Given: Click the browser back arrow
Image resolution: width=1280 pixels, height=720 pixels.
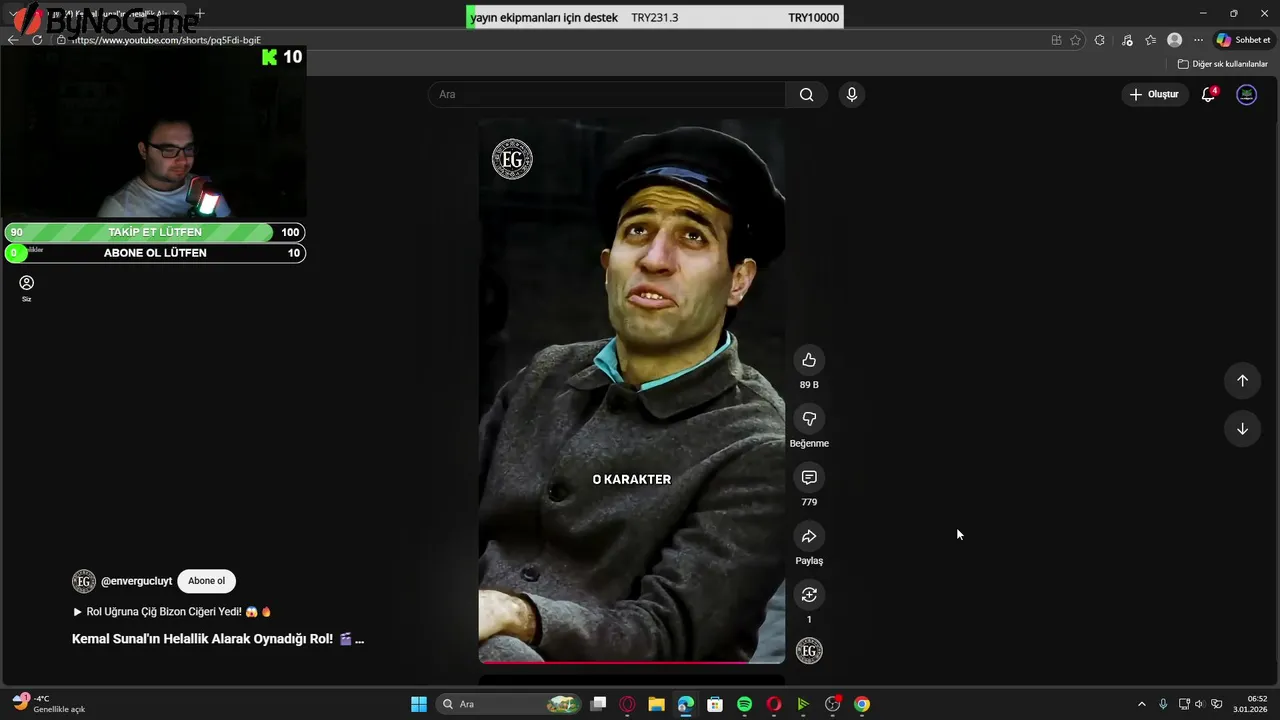Looking at the screenshot, I should [13, 40].
